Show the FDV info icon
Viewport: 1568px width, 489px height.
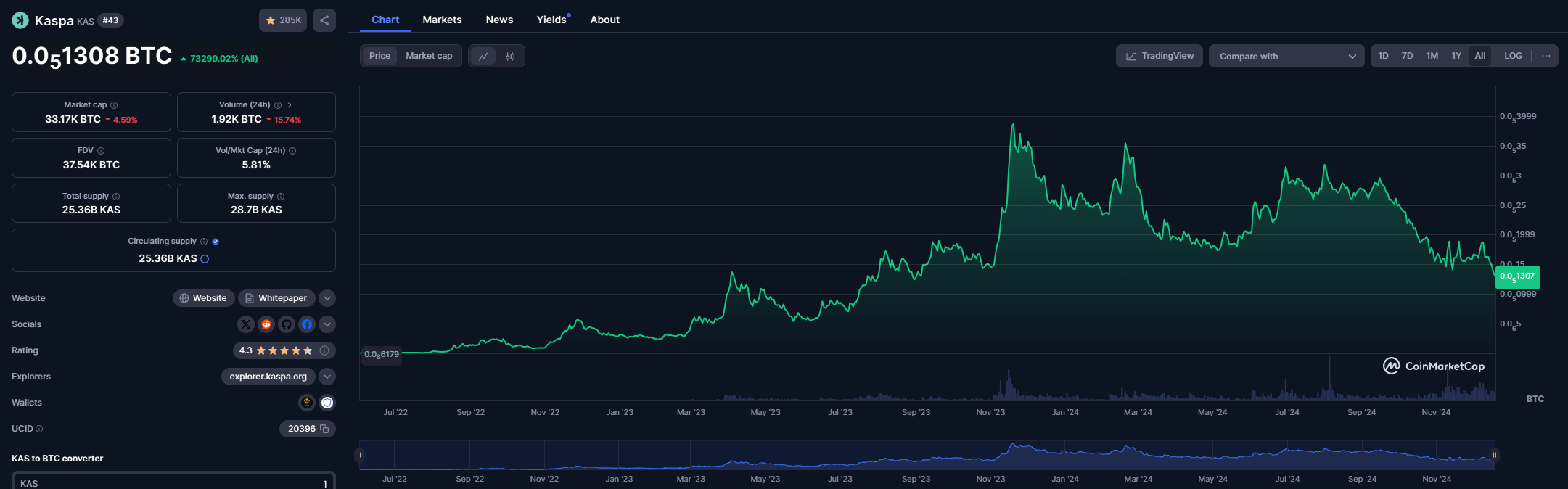click(x=101, y=151)
